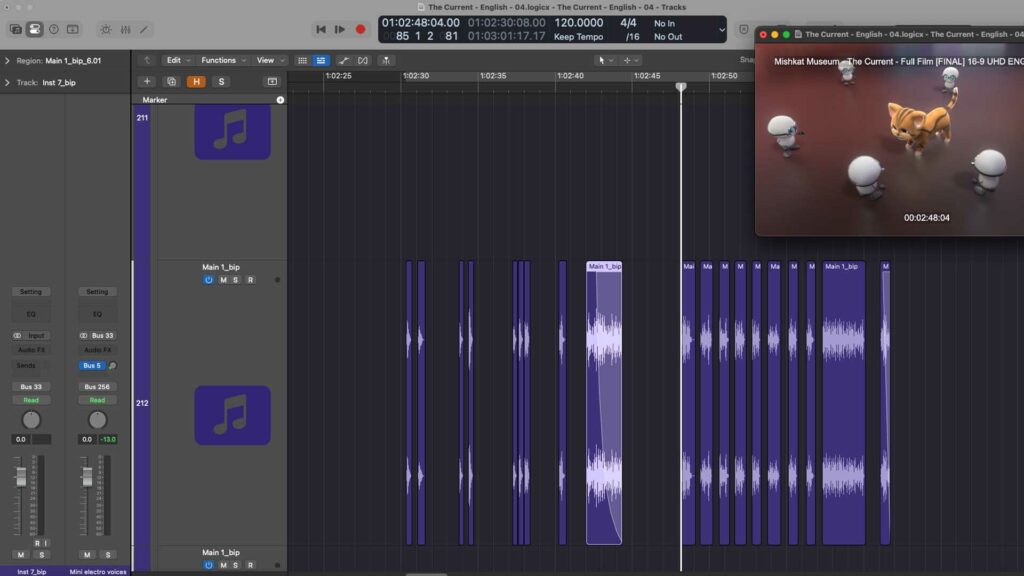The image size is (1024, 576).
Task: Open the View dropdown menu
Action: [270, 60]
